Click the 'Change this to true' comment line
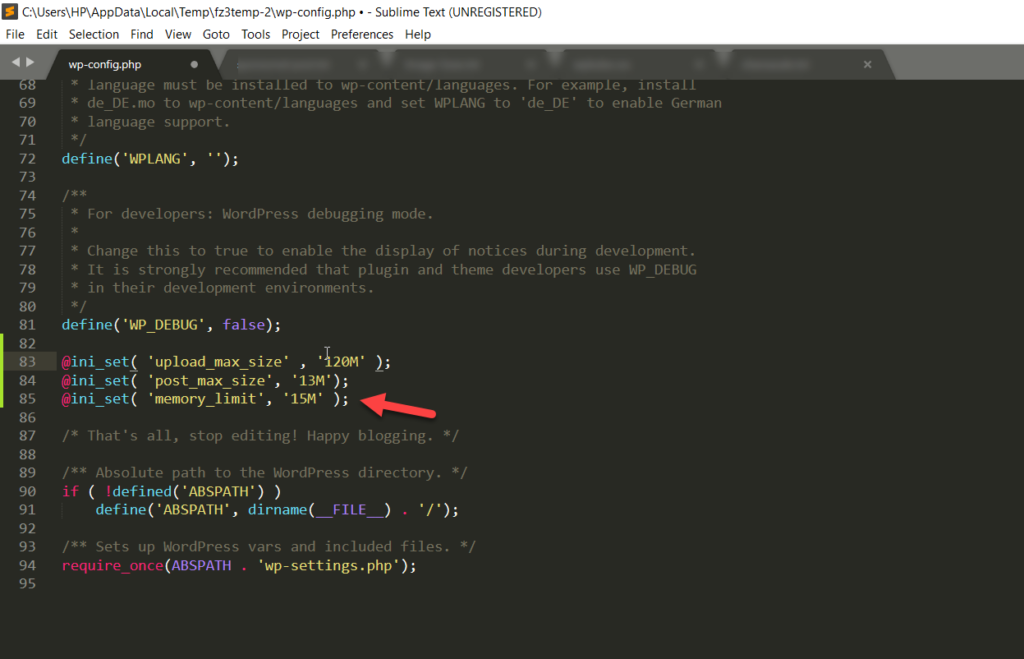This screenshot has height=659, width=1024. pos(383,251)
